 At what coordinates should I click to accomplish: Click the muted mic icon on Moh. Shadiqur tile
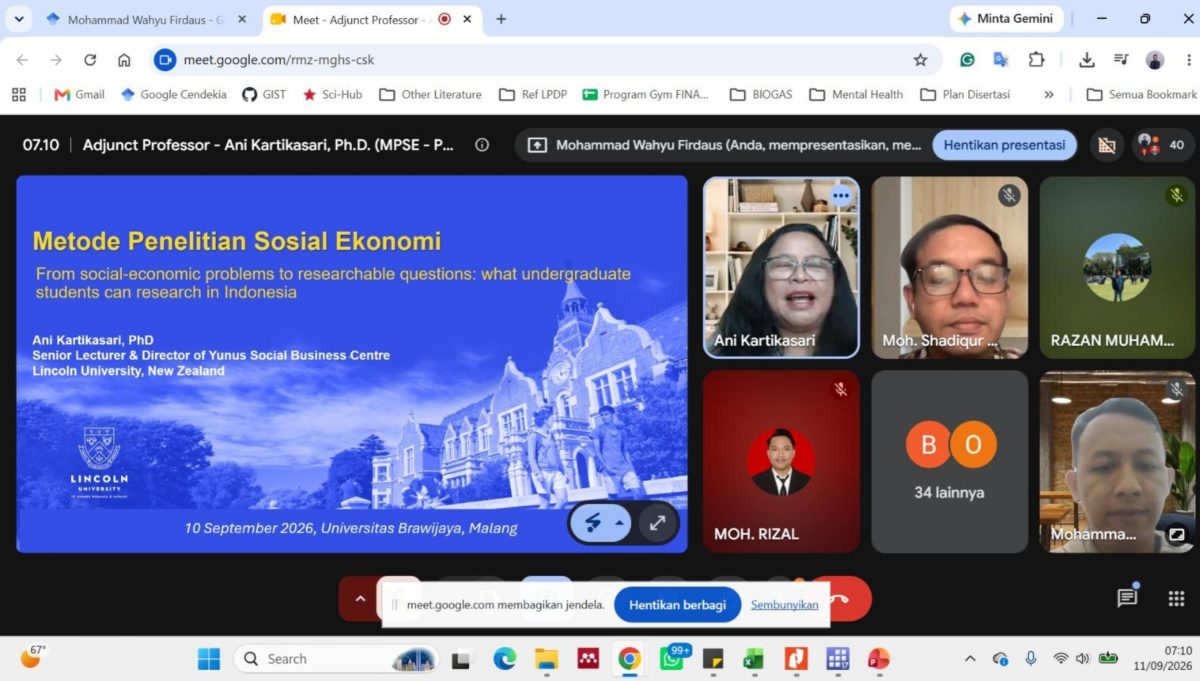[x=1009, y=196]
